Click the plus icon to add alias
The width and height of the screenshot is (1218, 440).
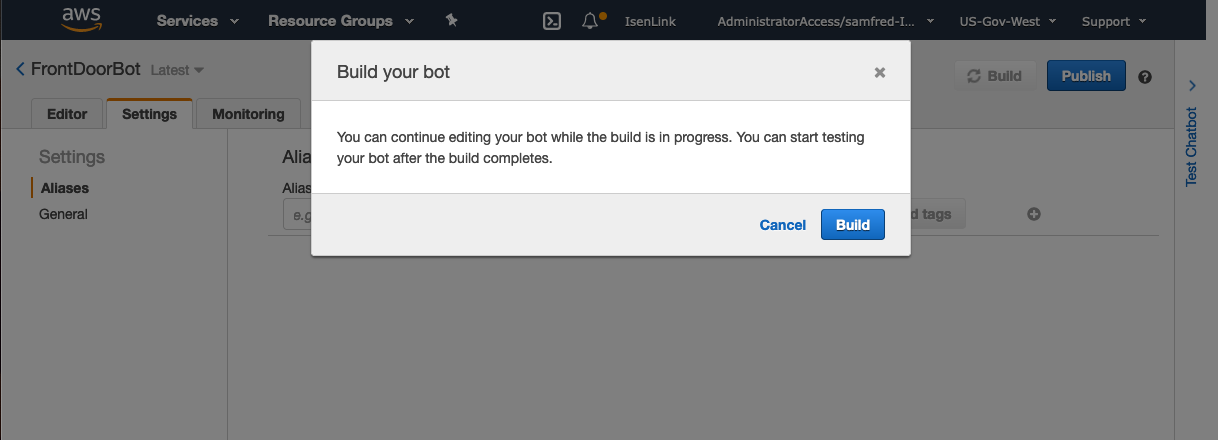pyautogui.click(x=1034, y=214)
